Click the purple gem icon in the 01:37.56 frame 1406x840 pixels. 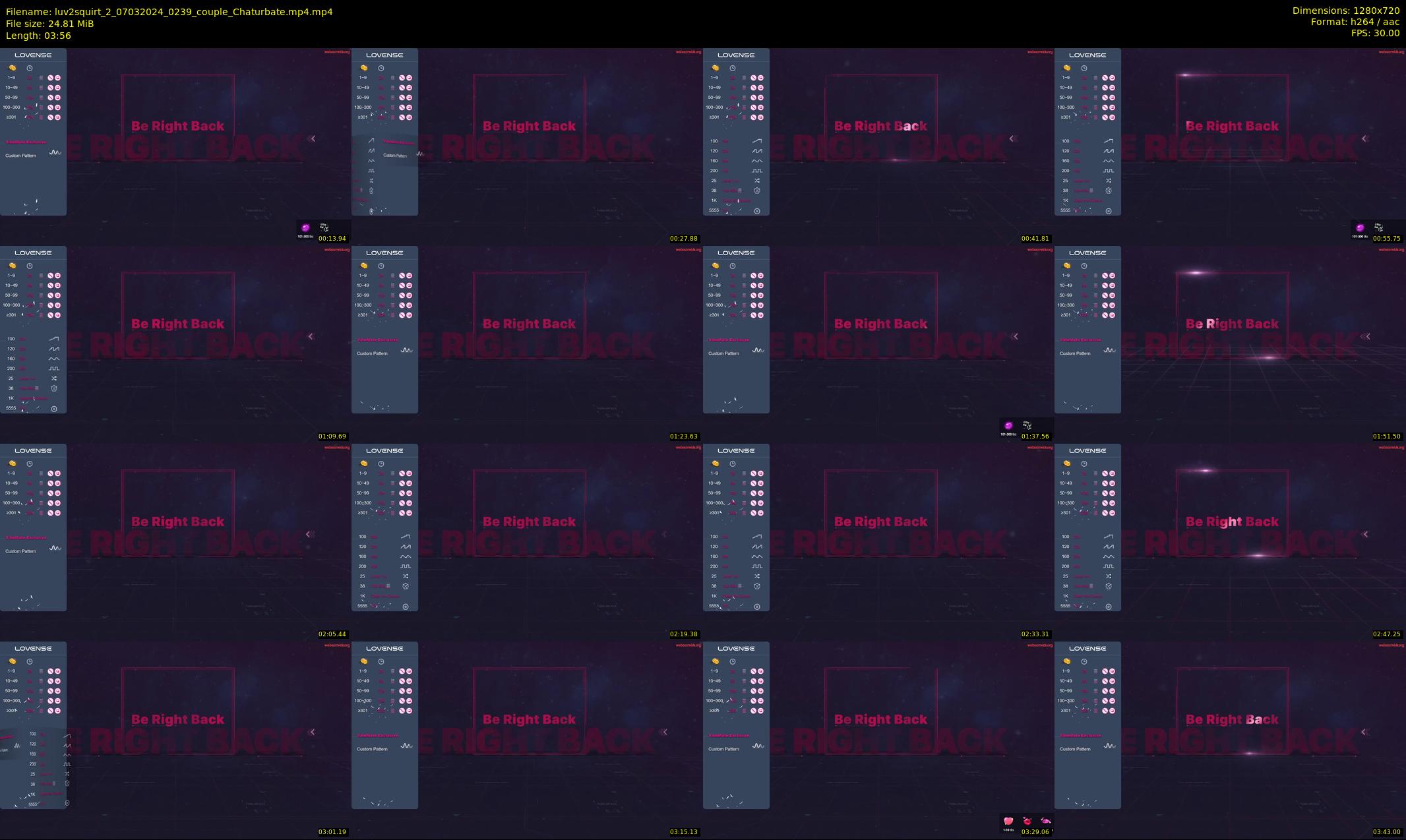click(x=1008, y=425)
